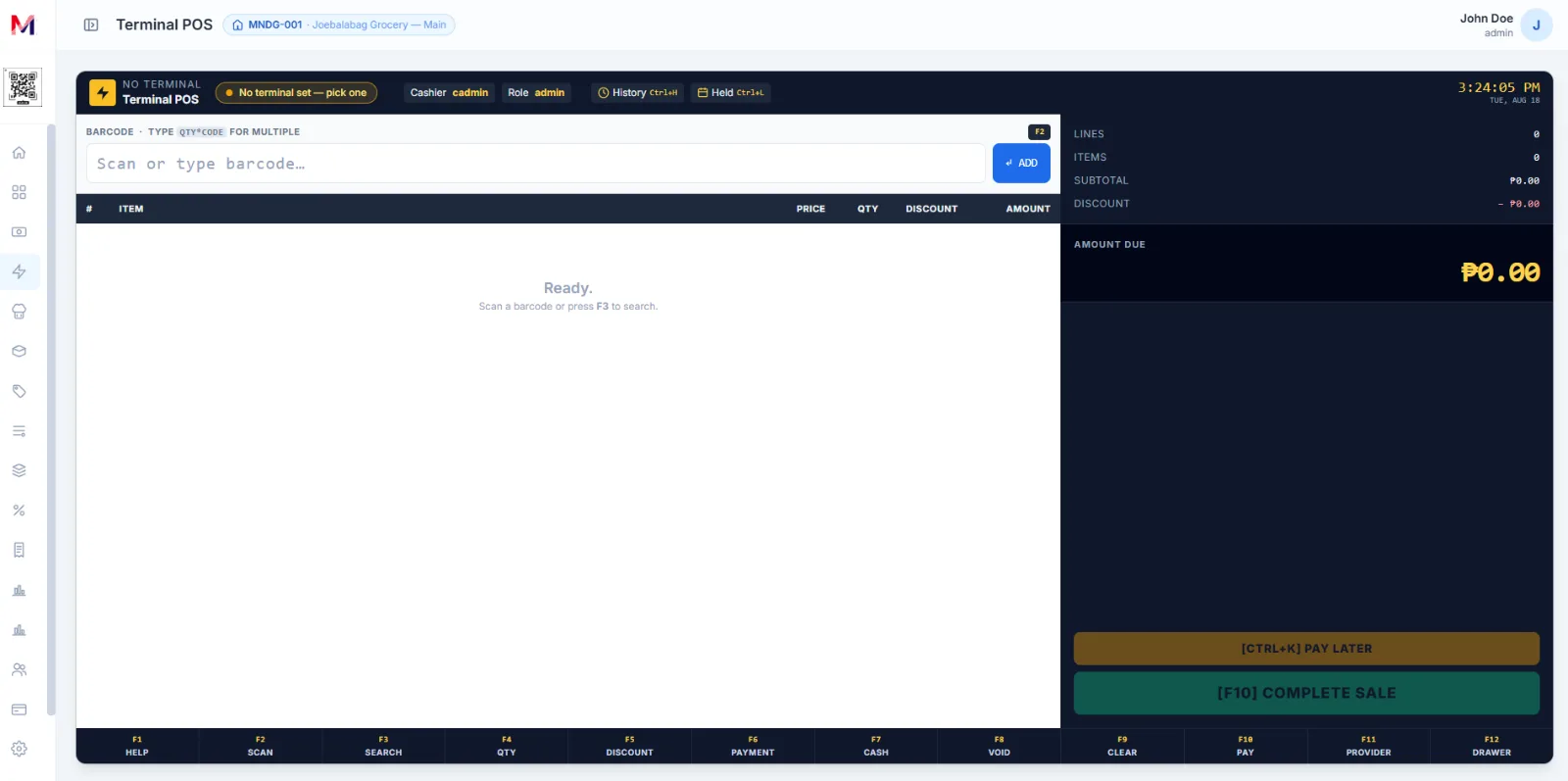Open the MNDG-001 store selector pill
The image size is (1568, 781).
click(339, 24)
